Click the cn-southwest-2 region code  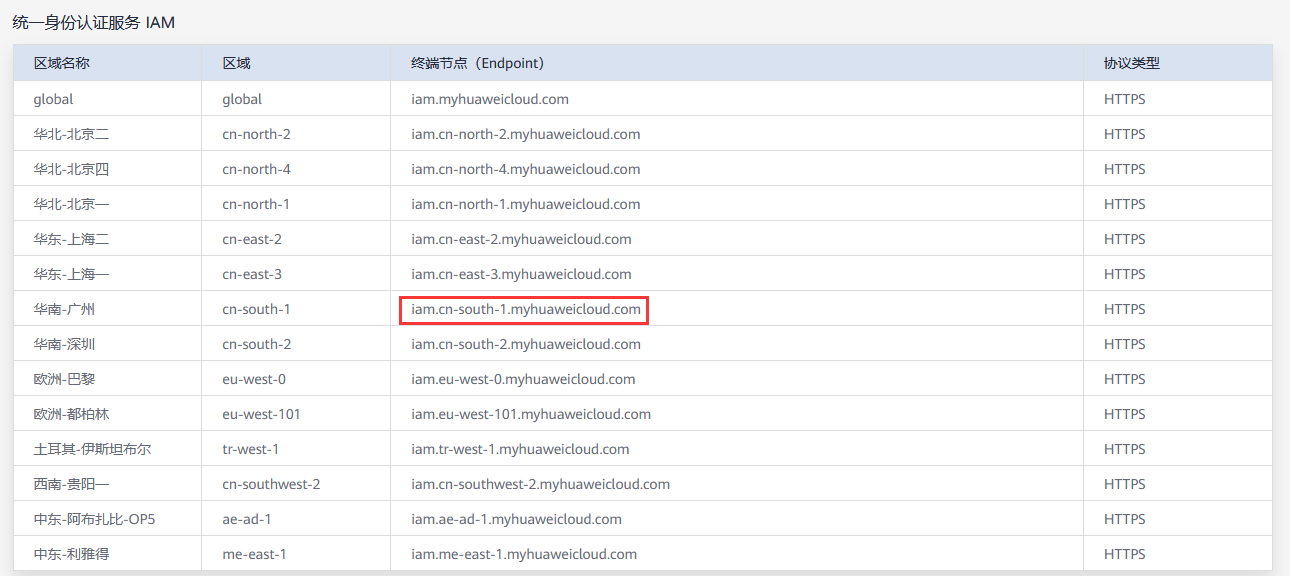click(271, 484)
